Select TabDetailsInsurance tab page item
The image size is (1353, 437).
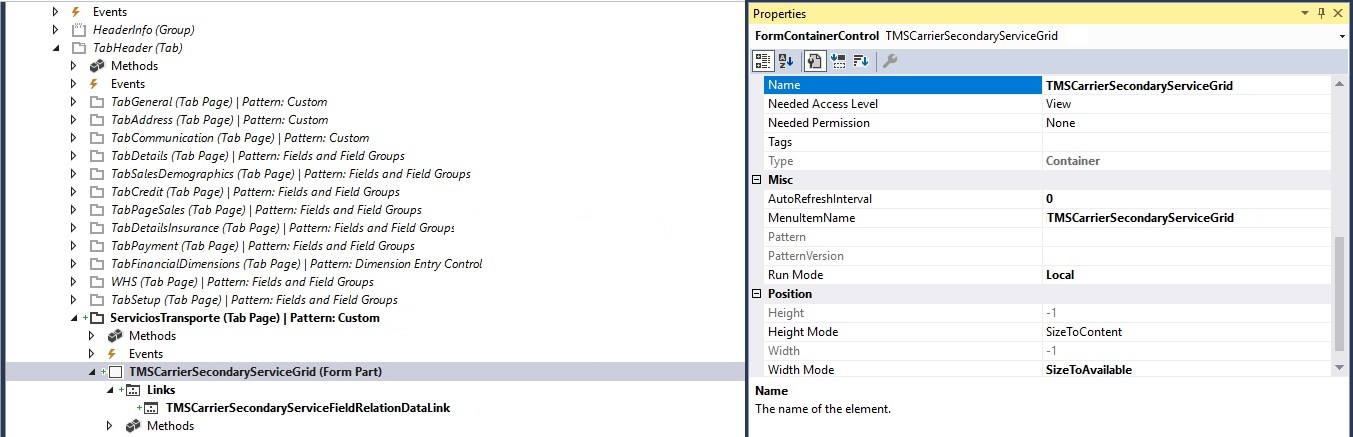(x=283, y=228)
